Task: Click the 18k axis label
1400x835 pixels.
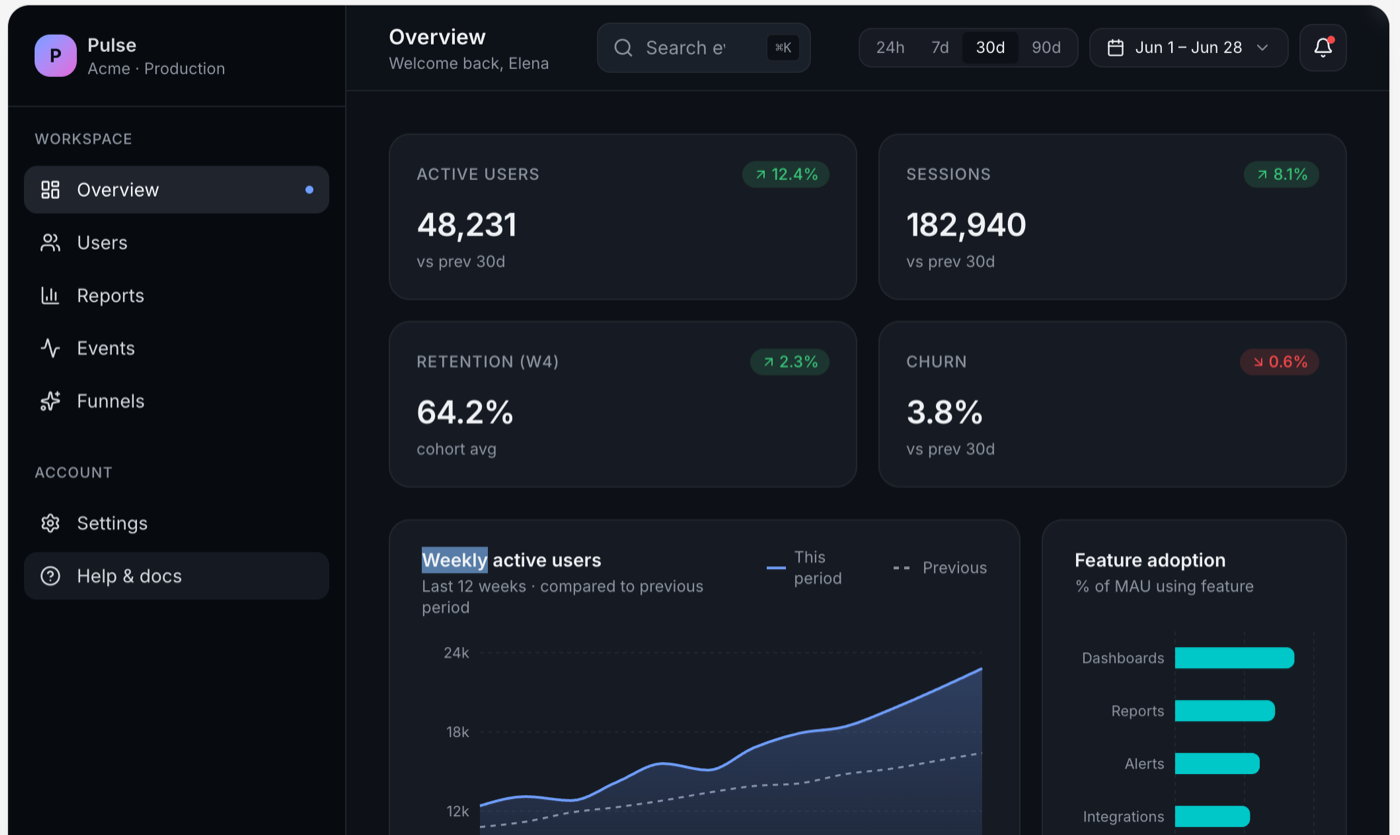Action: pyautogui.click(x=457, y=732)
